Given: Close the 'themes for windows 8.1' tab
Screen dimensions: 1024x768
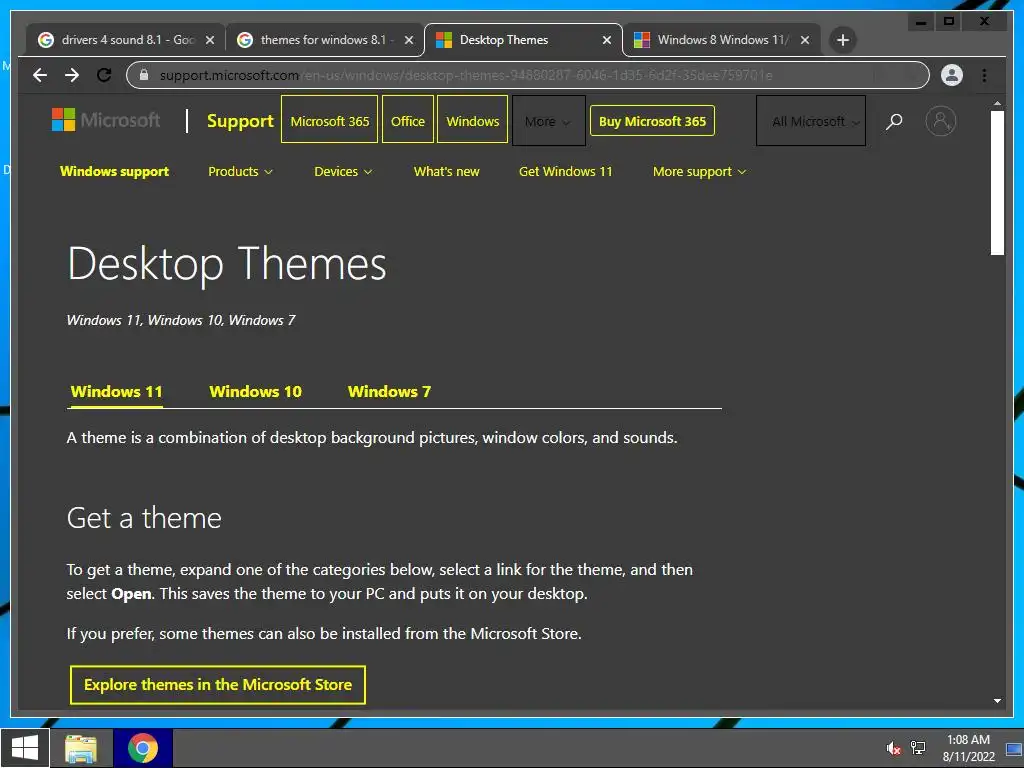Looking at the screenshot, I should click(x=409, y=40).
